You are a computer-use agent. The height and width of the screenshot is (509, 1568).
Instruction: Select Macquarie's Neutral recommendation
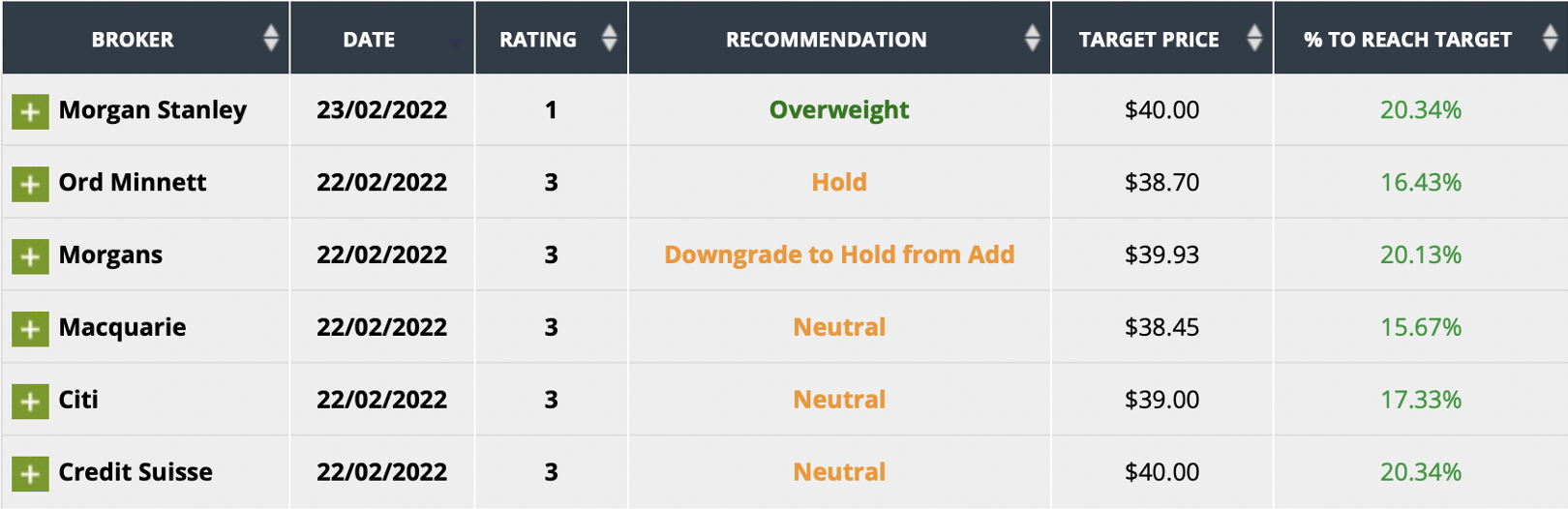pyautogui.click(x=838, y=327)
